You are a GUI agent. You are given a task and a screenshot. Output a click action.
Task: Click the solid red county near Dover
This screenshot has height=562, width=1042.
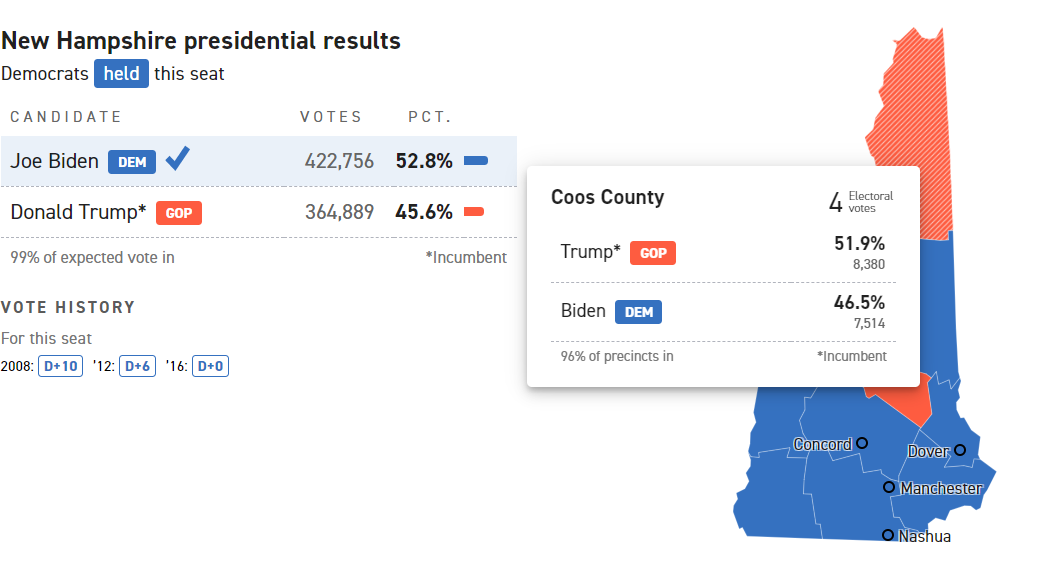905,402
